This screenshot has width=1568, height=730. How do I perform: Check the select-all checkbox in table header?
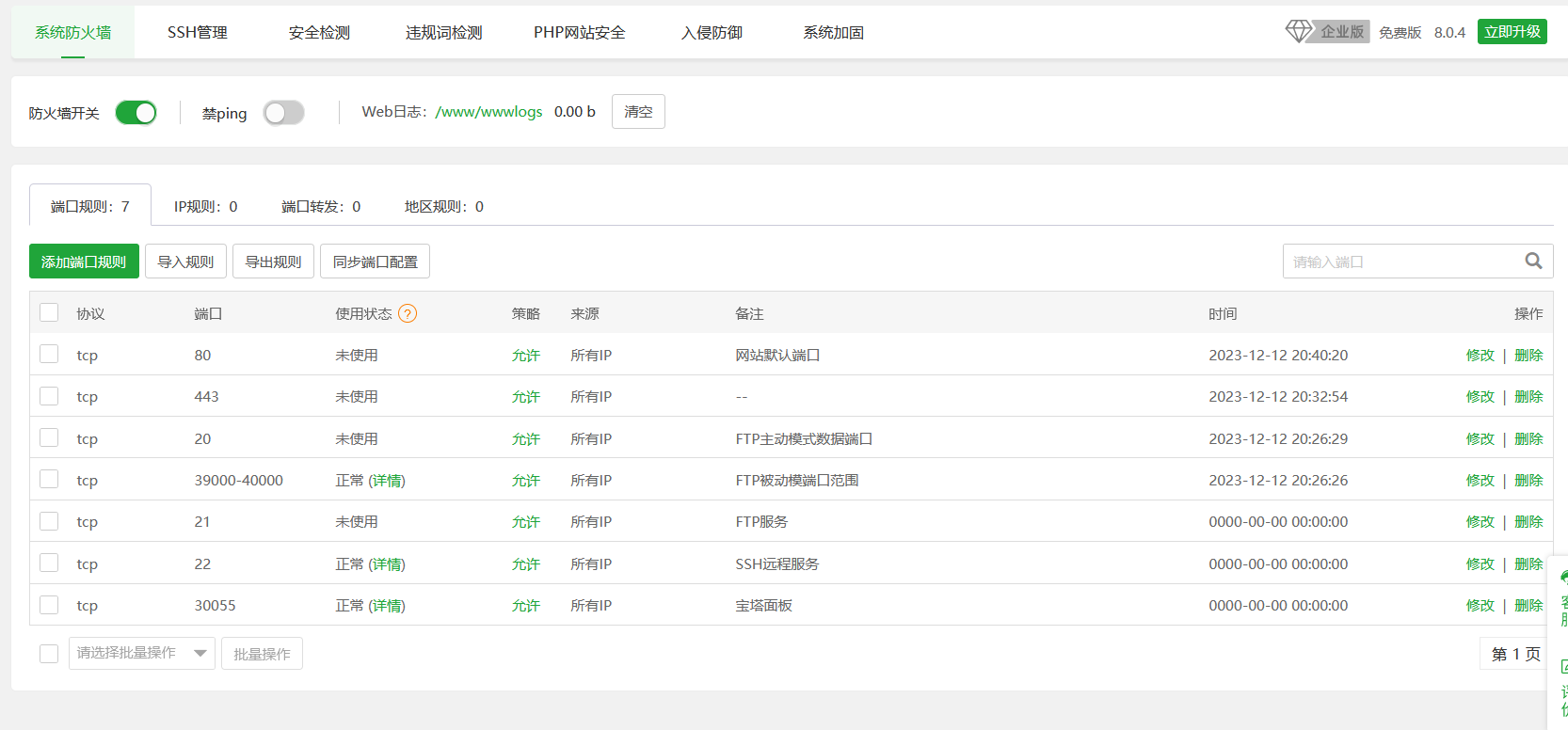tap(49, 313)
